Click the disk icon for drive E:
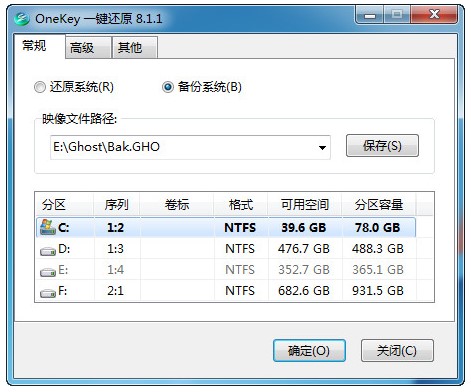Viewport: 471px width, 392px height. point(48,272)
